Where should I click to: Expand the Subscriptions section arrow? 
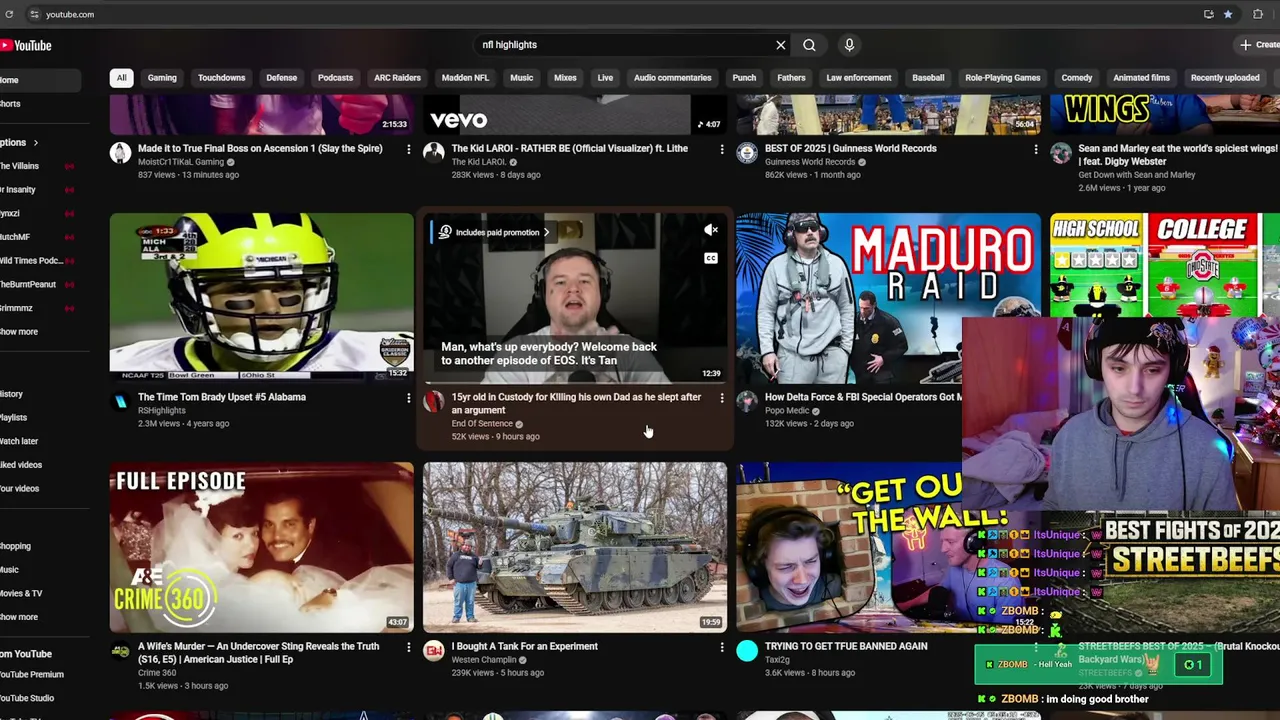point(35,143)
